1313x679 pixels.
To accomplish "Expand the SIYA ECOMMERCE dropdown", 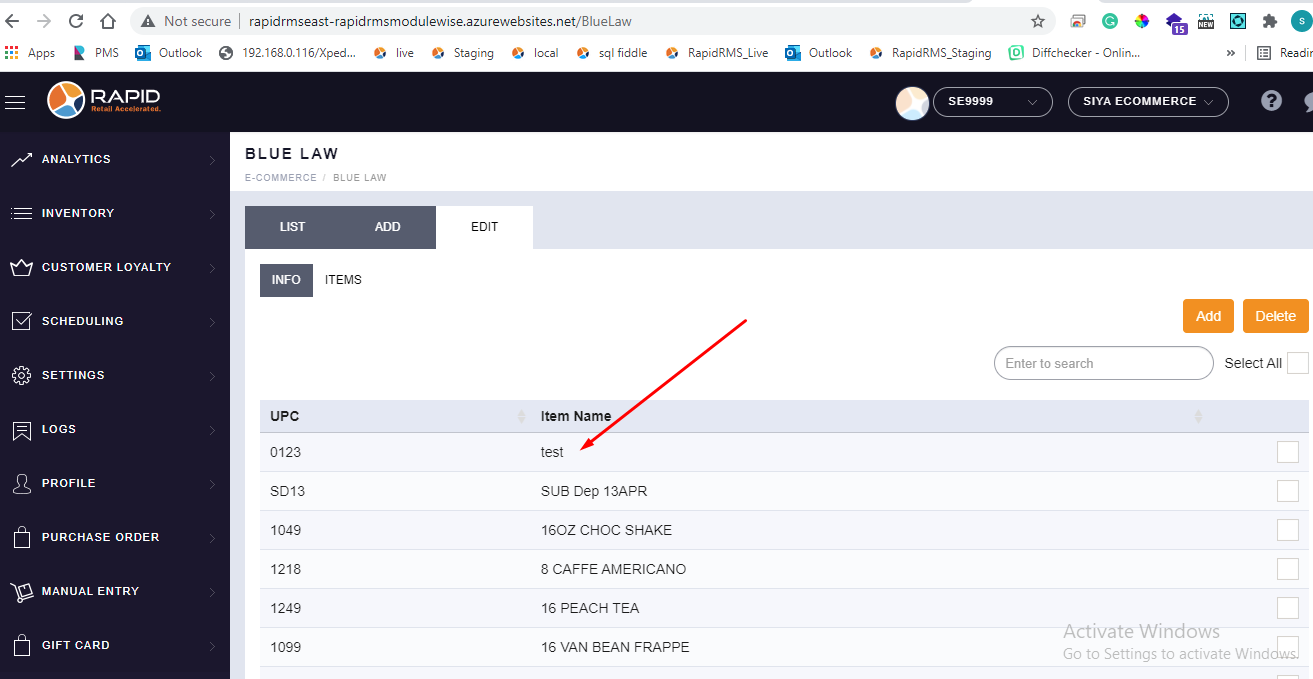I will 1148,102.
